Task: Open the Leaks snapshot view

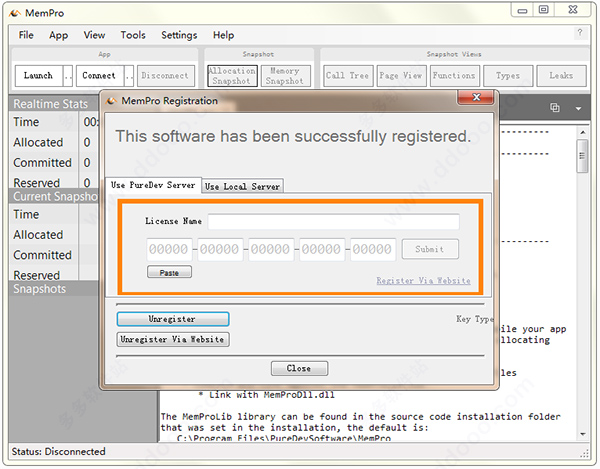Action: click(561, 76)
